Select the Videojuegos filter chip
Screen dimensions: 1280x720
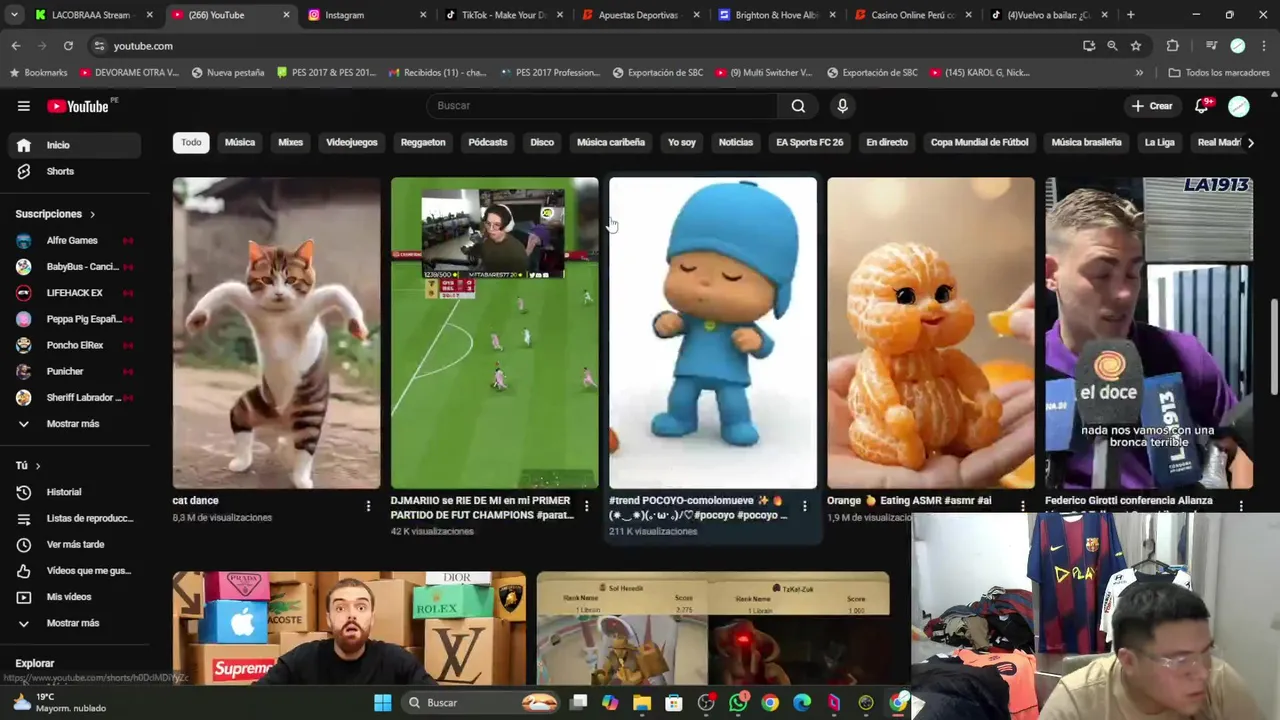tap(352, 142)
